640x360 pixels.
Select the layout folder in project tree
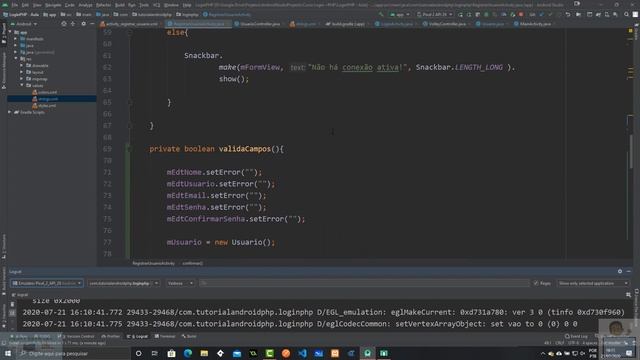coord(35,72)
